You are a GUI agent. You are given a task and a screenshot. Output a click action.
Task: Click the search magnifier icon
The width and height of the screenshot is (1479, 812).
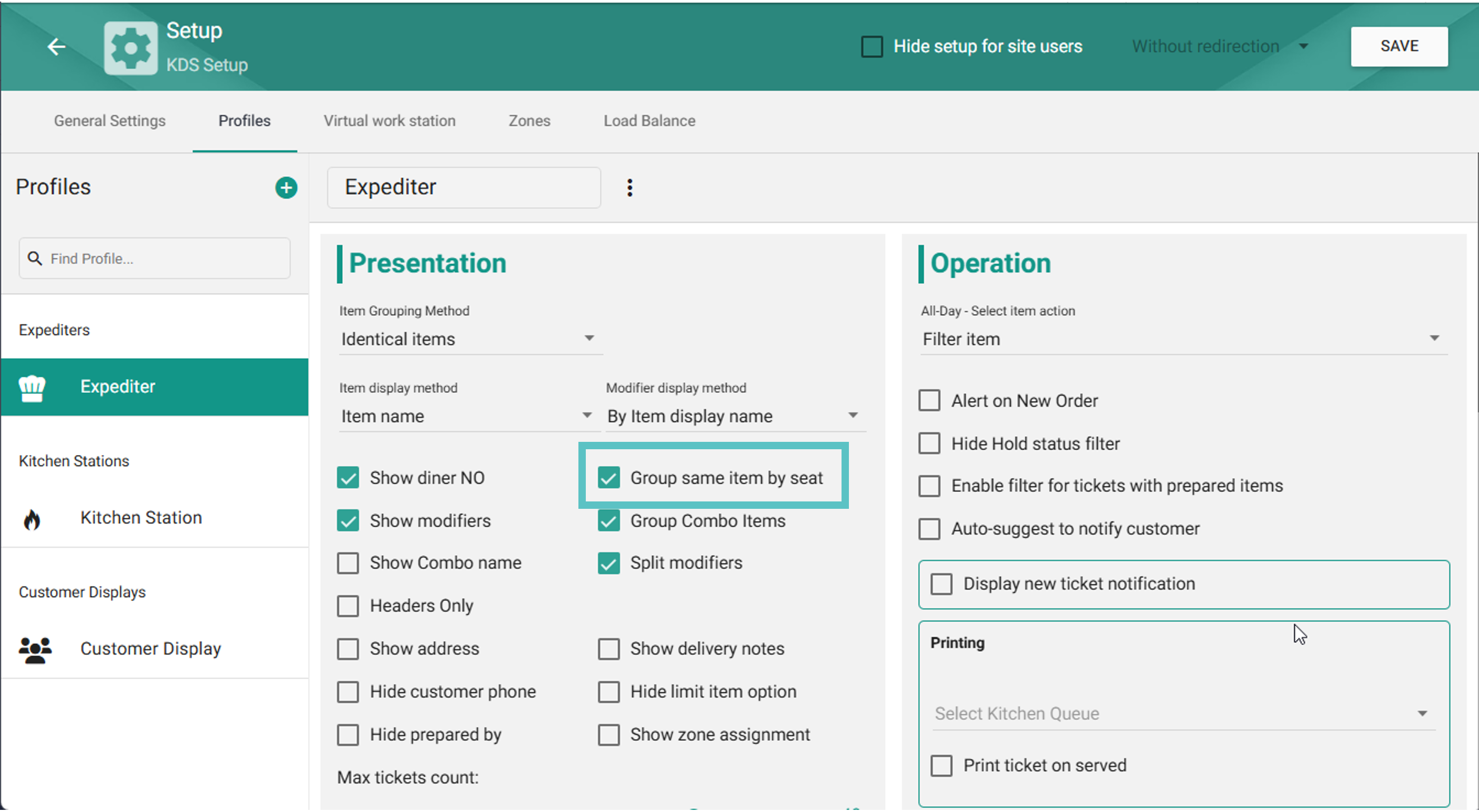(35, 259)
